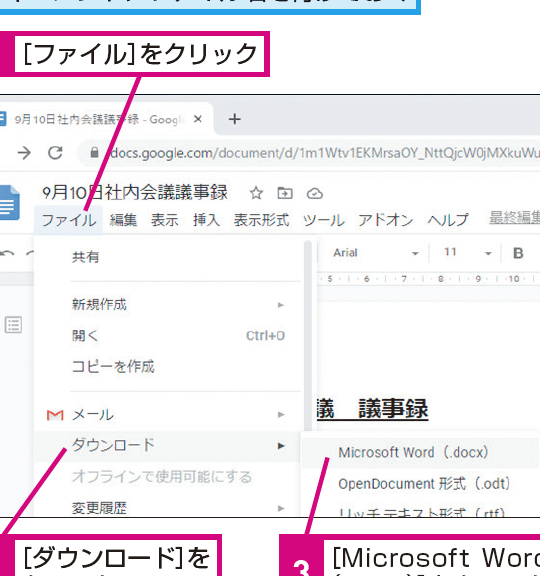Click the undo arrow in toolbar
This screenshot has height=576, width=540.
(7, 253)
